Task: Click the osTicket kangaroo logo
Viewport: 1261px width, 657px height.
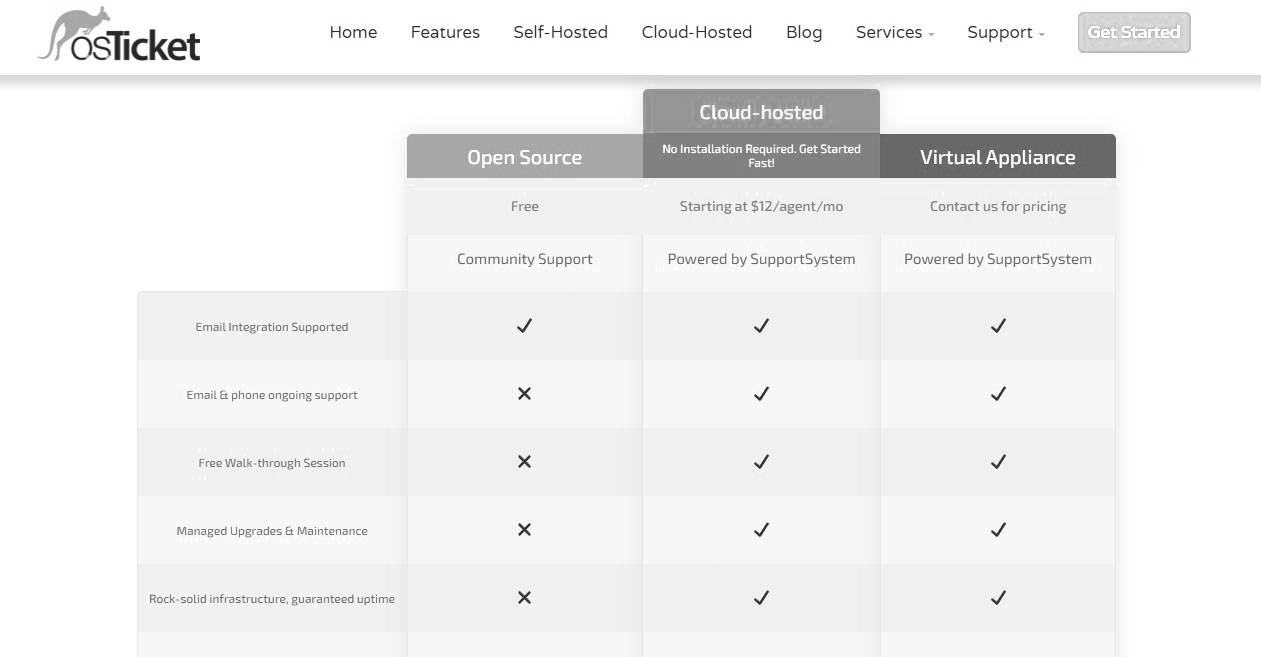Action: [119, 35]
